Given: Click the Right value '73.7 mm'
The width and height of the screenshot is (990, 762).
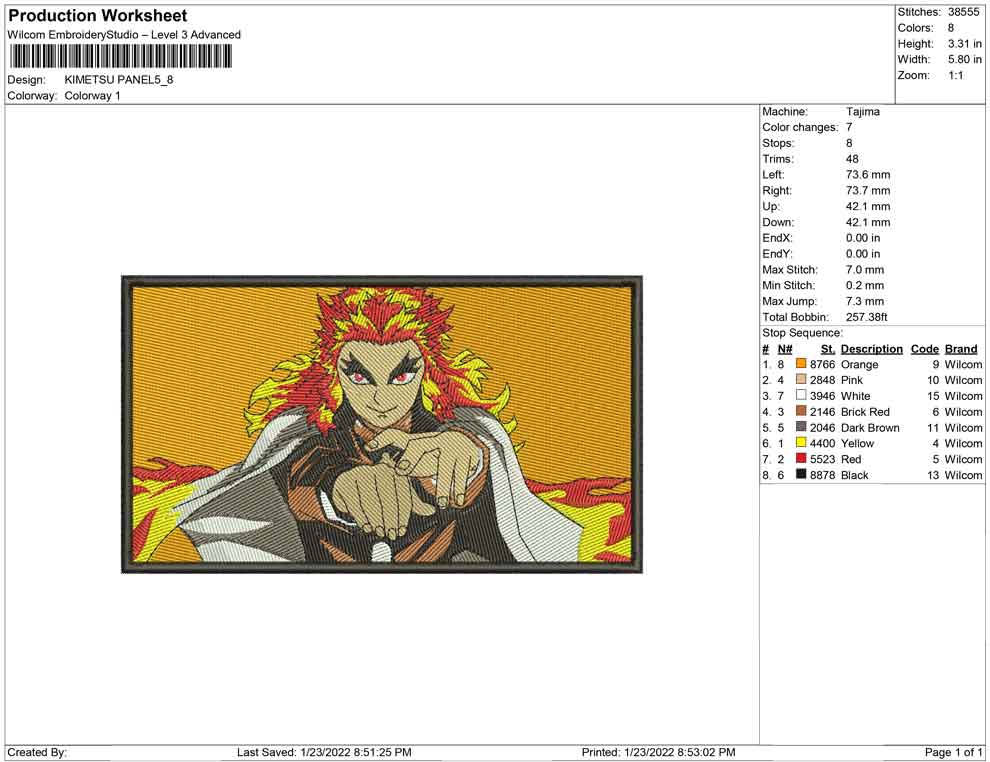Looking at the screenshot, I should point(868,191).
